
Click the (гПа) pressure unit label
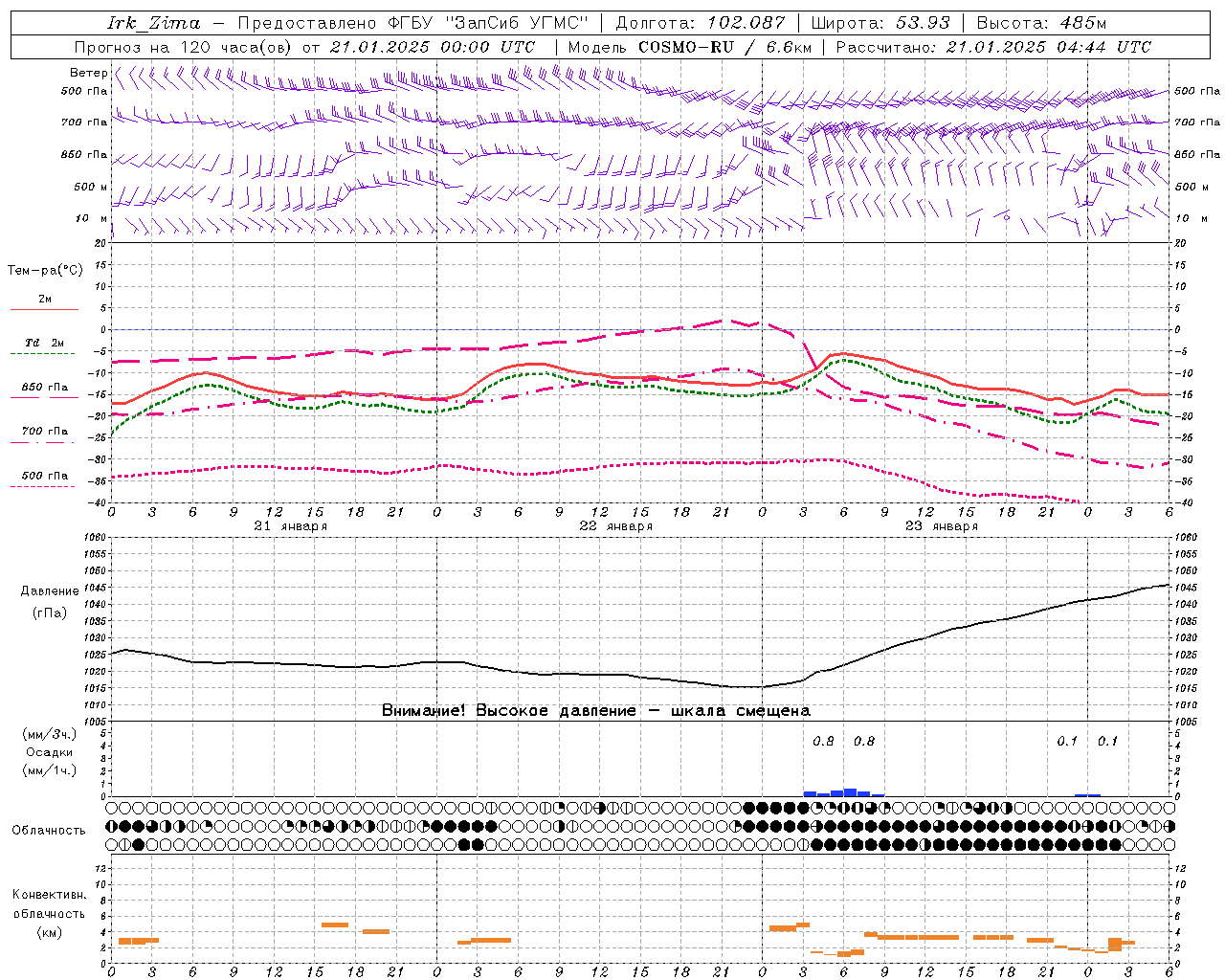(50, 613)
